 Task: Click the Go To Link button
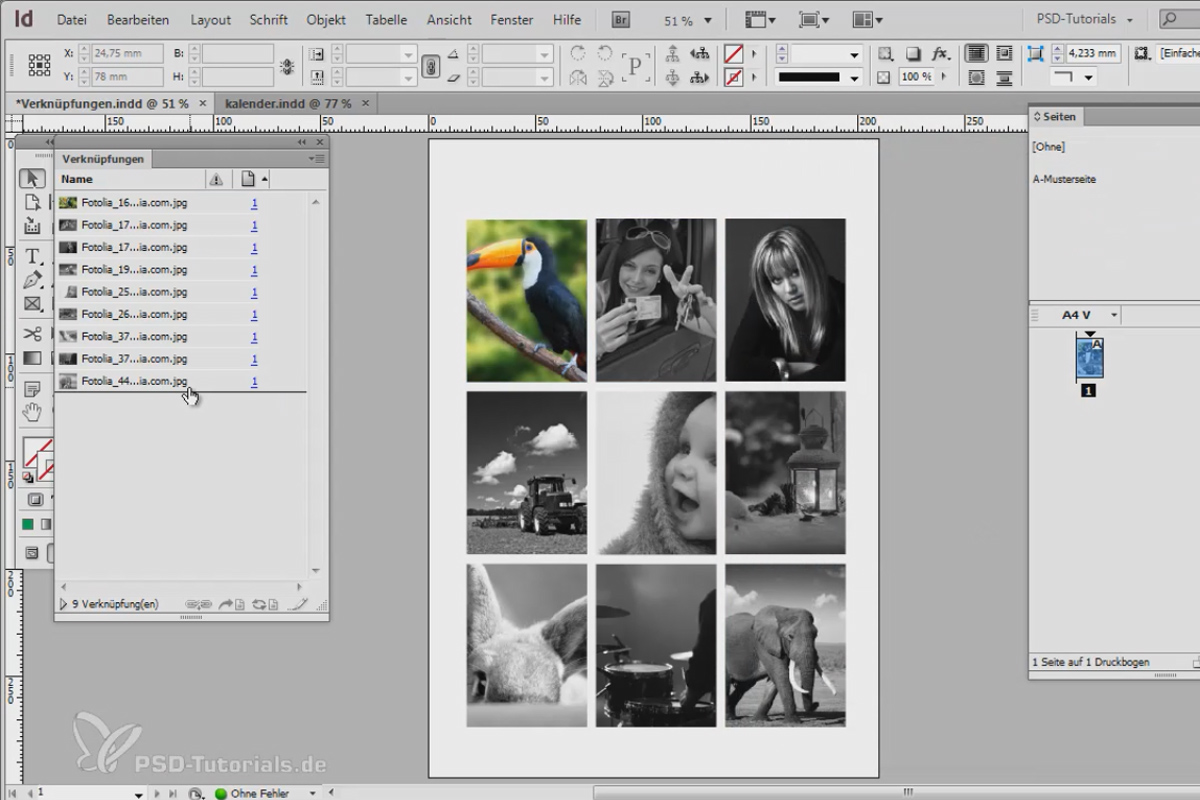tap(232, 604)
